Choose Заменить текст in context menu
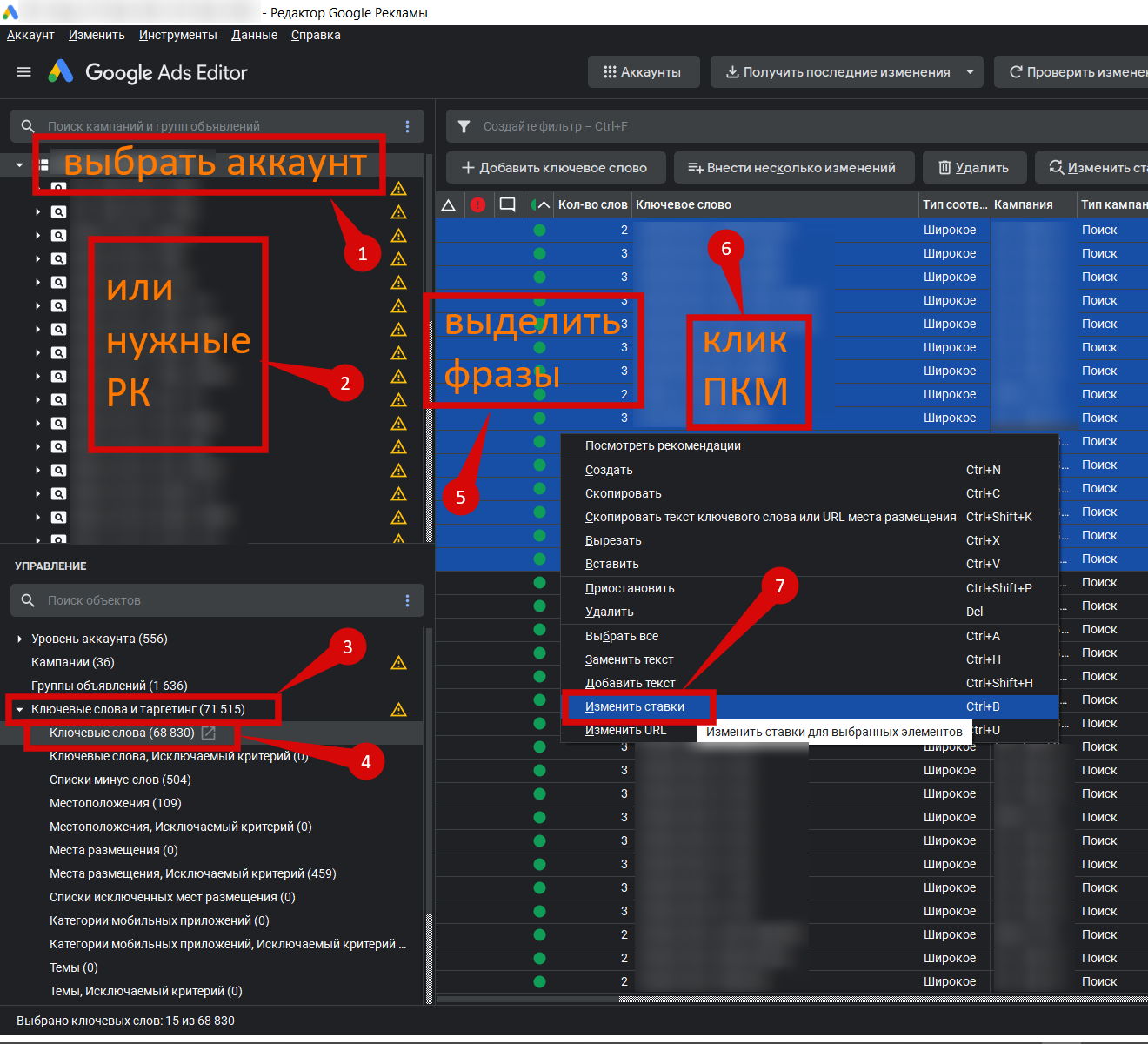Screen dimensions: 1148x1044 pos(810,659)
